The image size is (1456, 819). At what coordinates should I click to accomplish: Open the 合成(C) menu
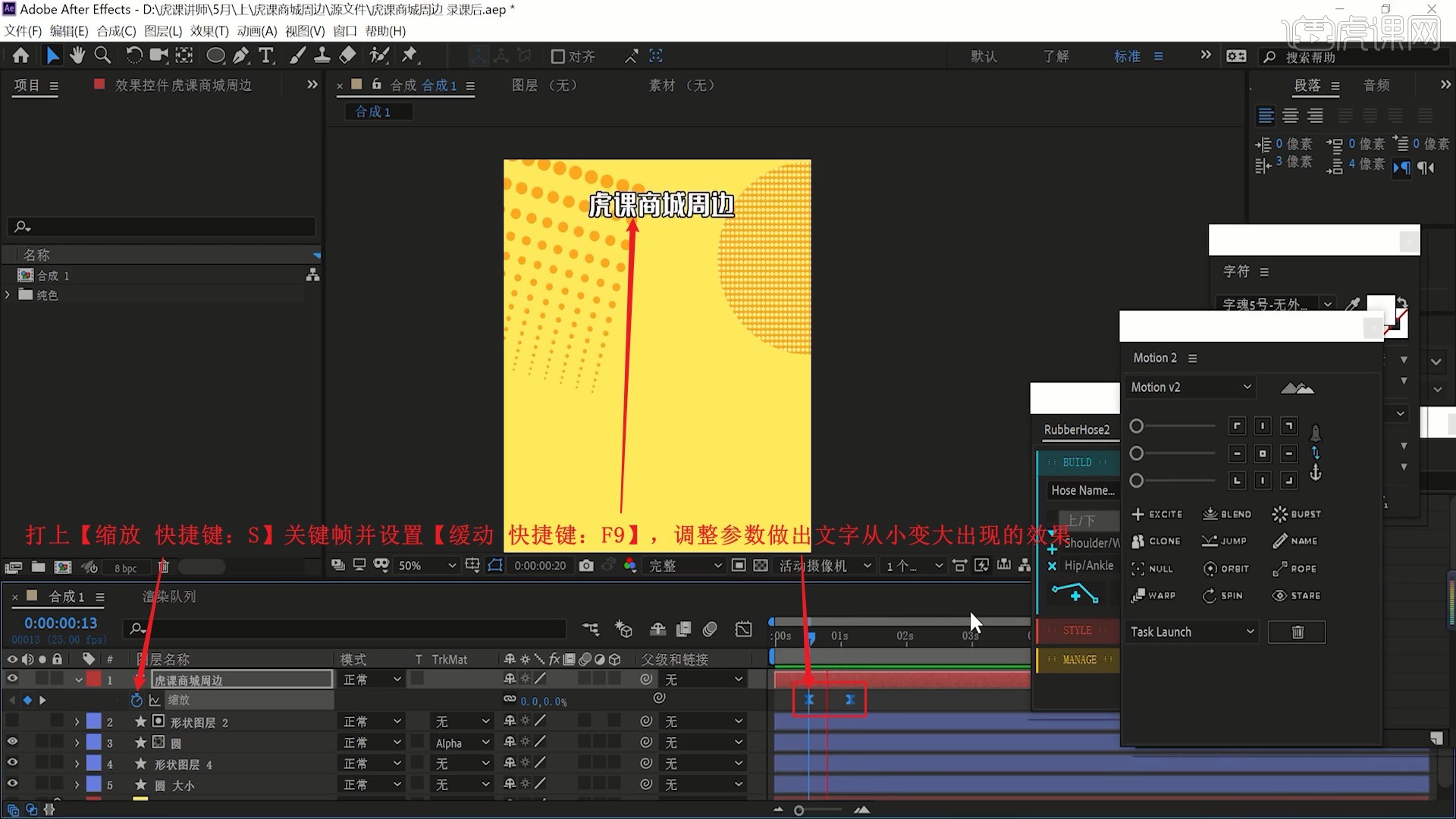116,31
